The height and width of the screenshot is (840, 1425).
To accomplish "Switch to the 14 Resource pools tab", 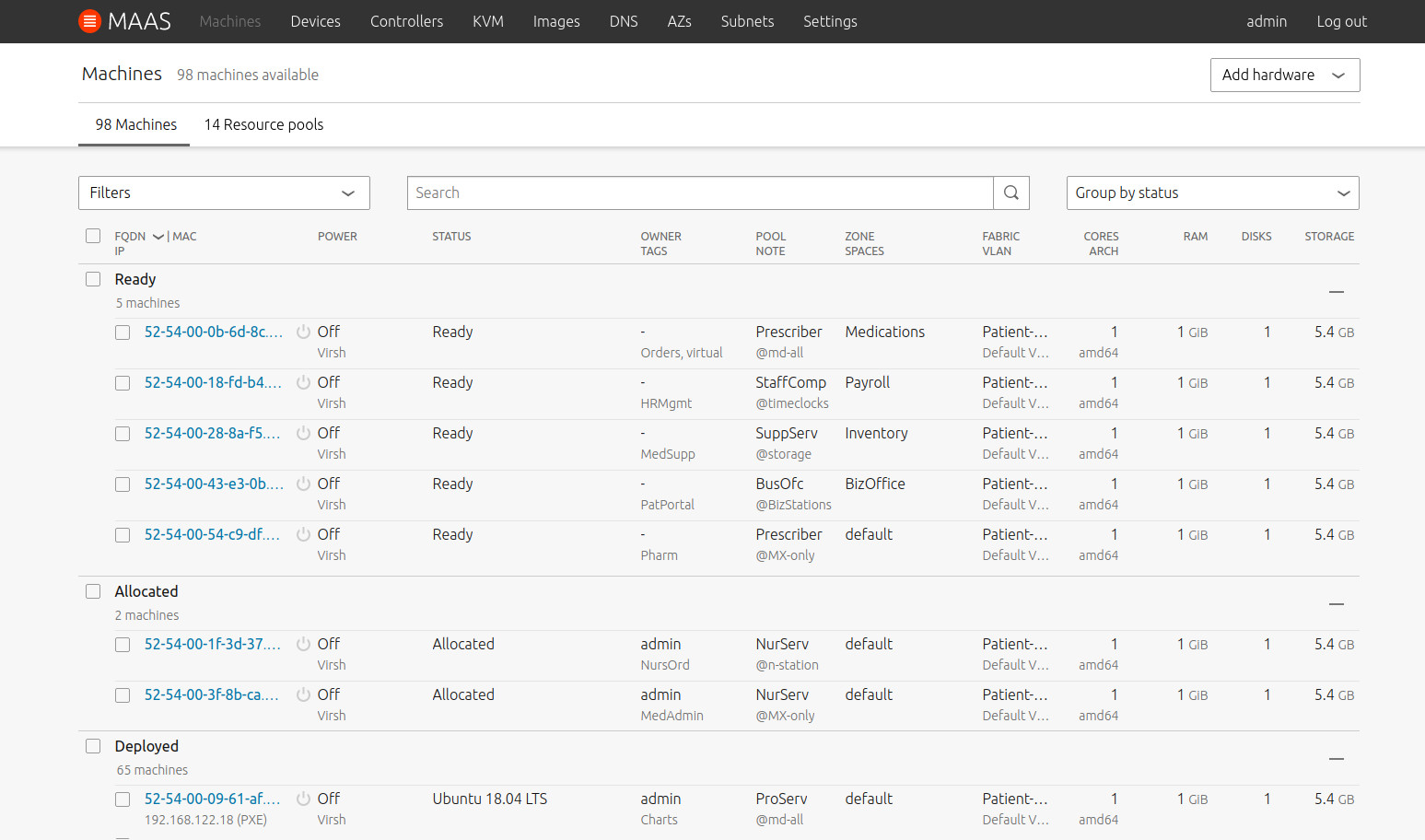I will tap(263, 124).
